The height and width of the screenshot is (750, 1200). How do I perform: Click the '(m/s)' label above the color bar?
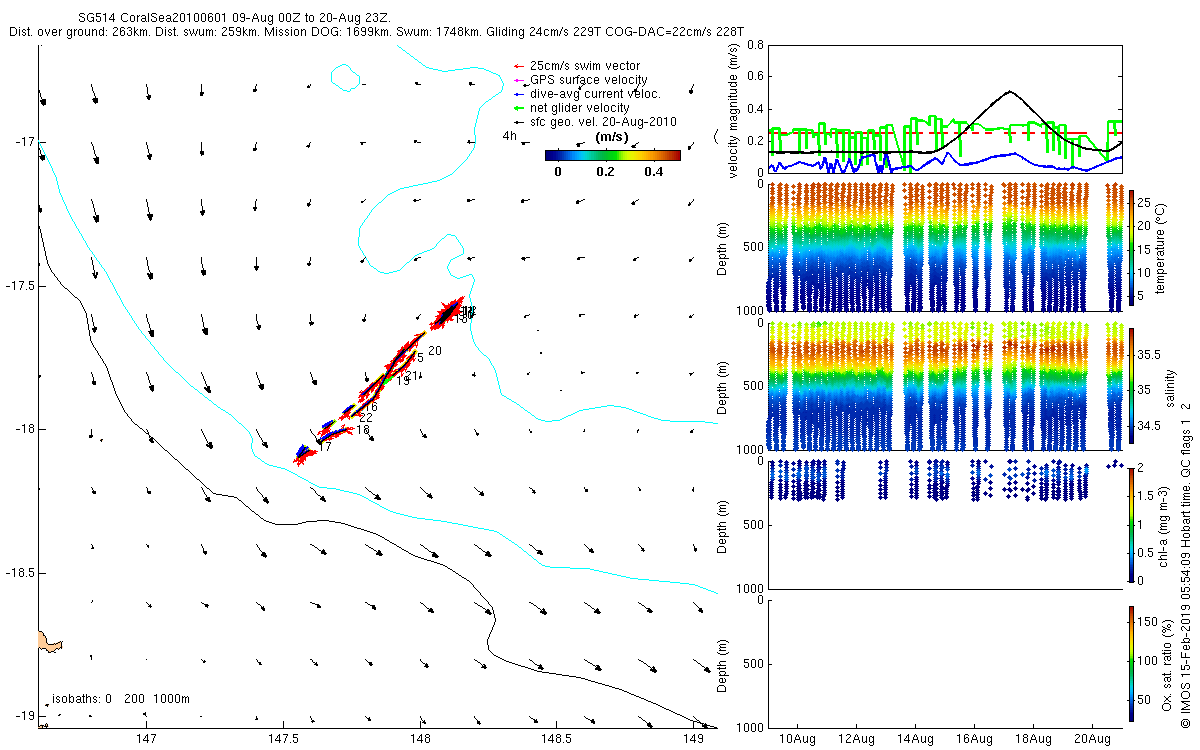(x=610, y=137)
